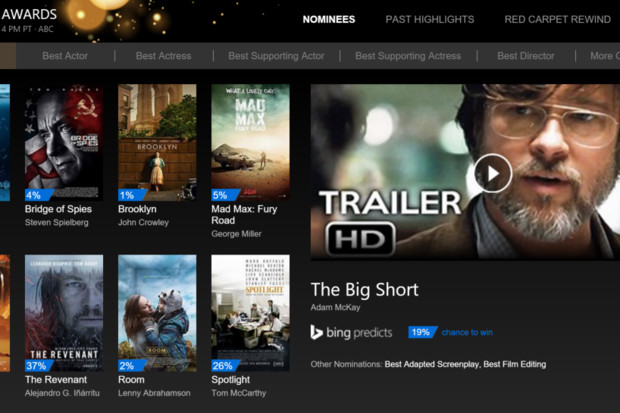Click the 19% chance to win badge

(421, 332)
